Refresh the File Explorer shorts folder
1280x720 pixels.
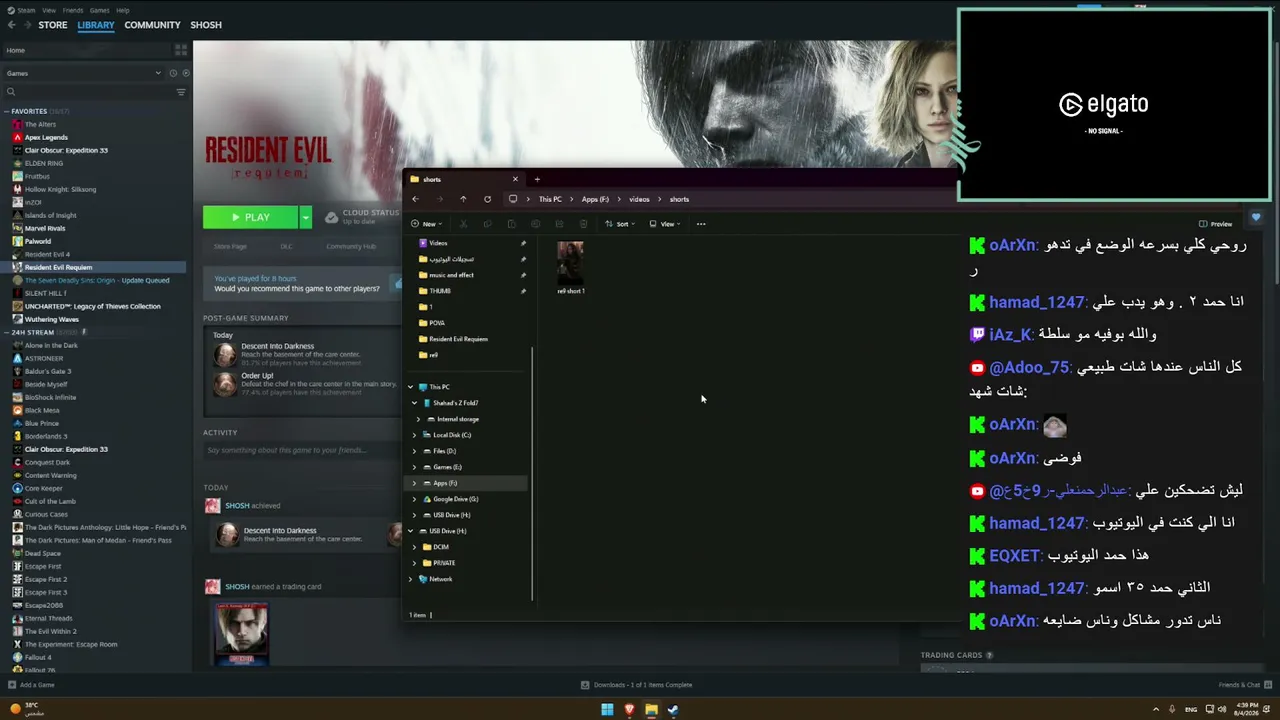487,199
